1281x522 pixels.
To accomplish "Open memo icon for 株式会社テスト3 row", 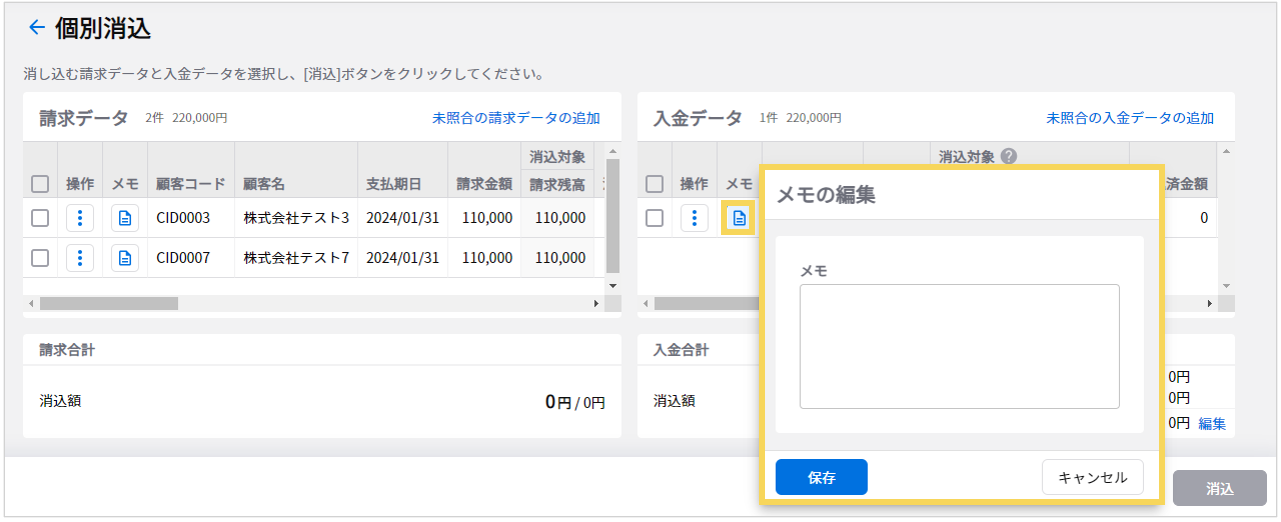I will coord(125,218).
